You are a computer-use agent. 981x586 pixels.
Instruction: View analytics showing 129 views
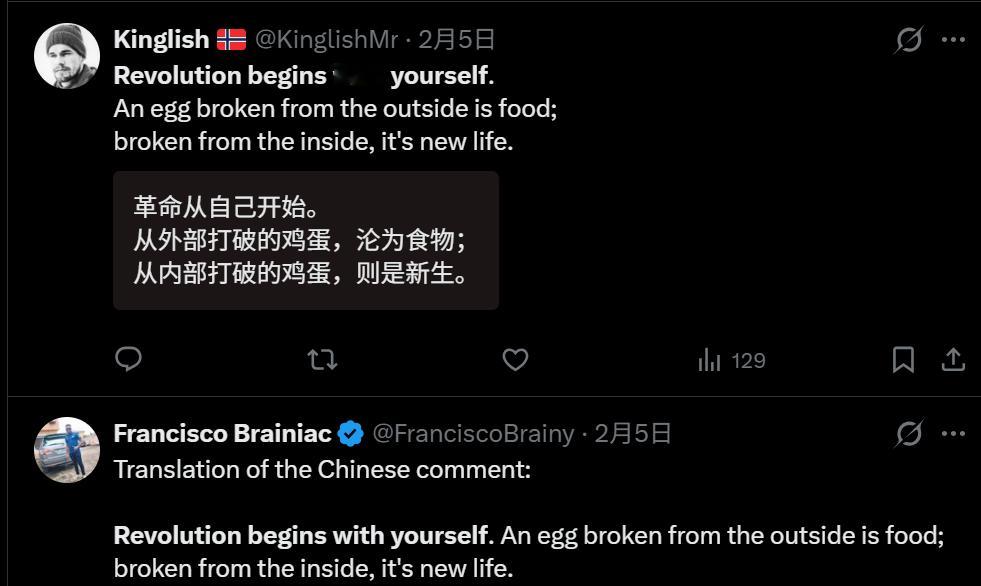732,360
